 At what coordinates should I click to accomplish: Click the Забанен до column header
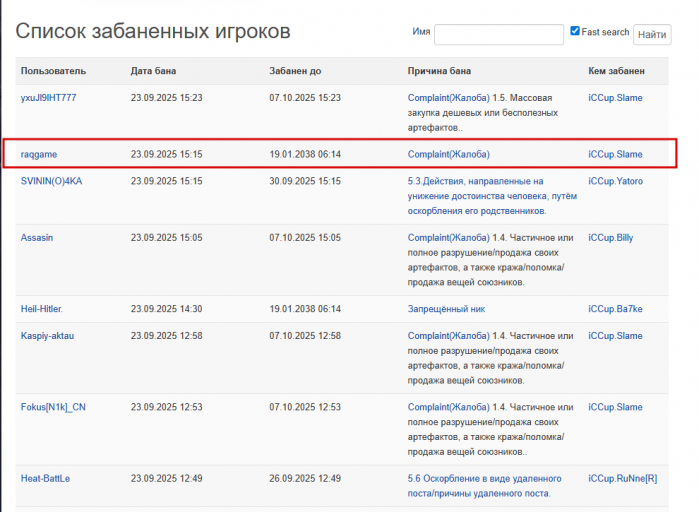click(x=295, y=71)
